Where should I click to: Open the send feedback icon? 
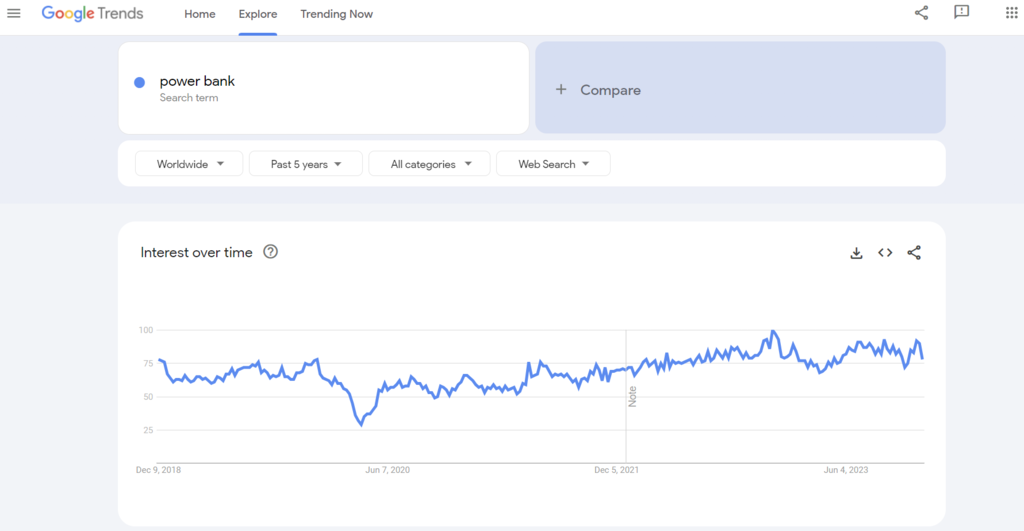[962, 13]
